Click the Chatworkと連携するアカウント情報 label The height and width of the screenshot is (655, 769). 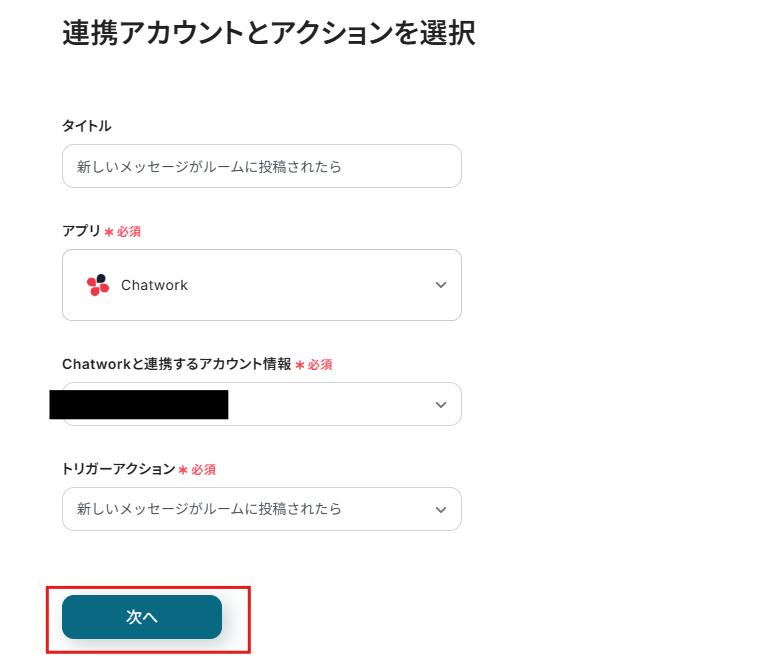tap(176, 364)
